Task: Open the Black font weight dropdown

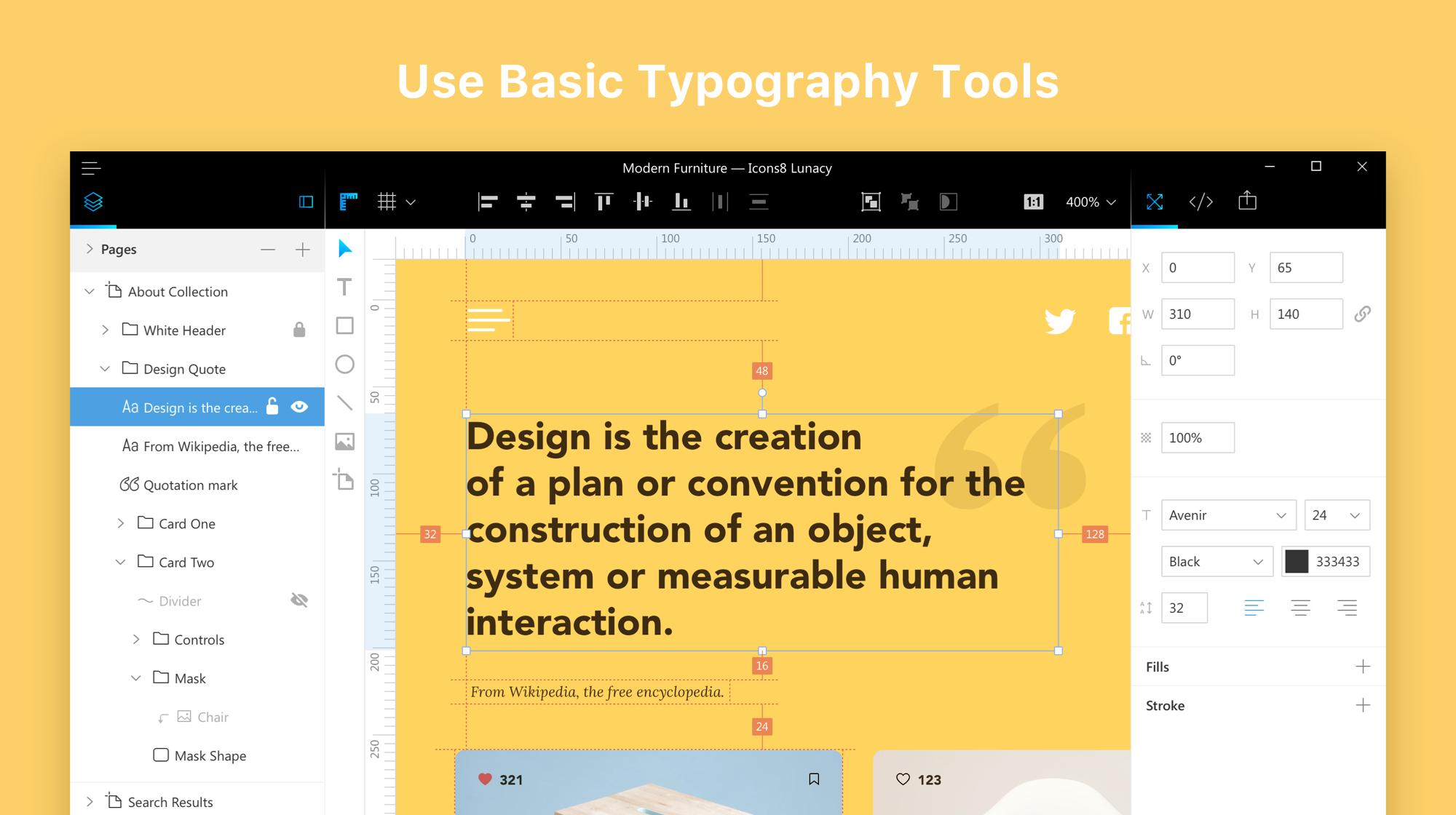Action: 1216,561
